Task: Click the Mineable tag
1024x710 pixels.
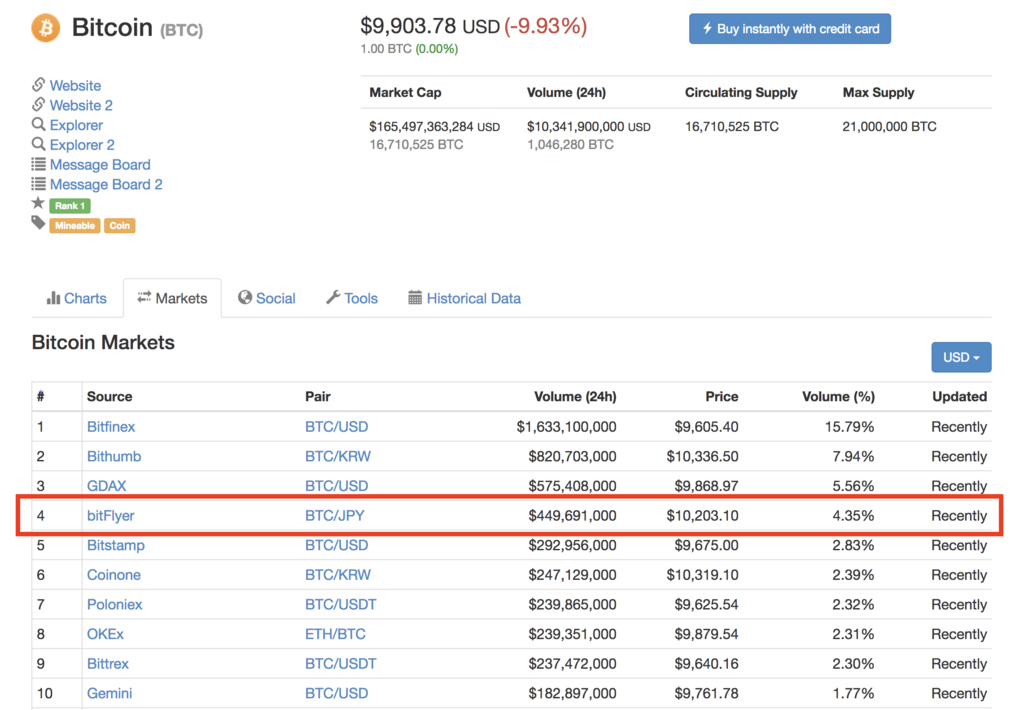Action: pos(74,225)
